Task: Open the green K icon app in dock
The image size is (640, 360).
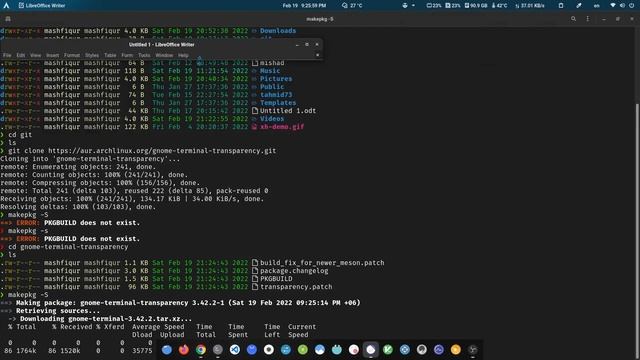Action: pos(388,350)
